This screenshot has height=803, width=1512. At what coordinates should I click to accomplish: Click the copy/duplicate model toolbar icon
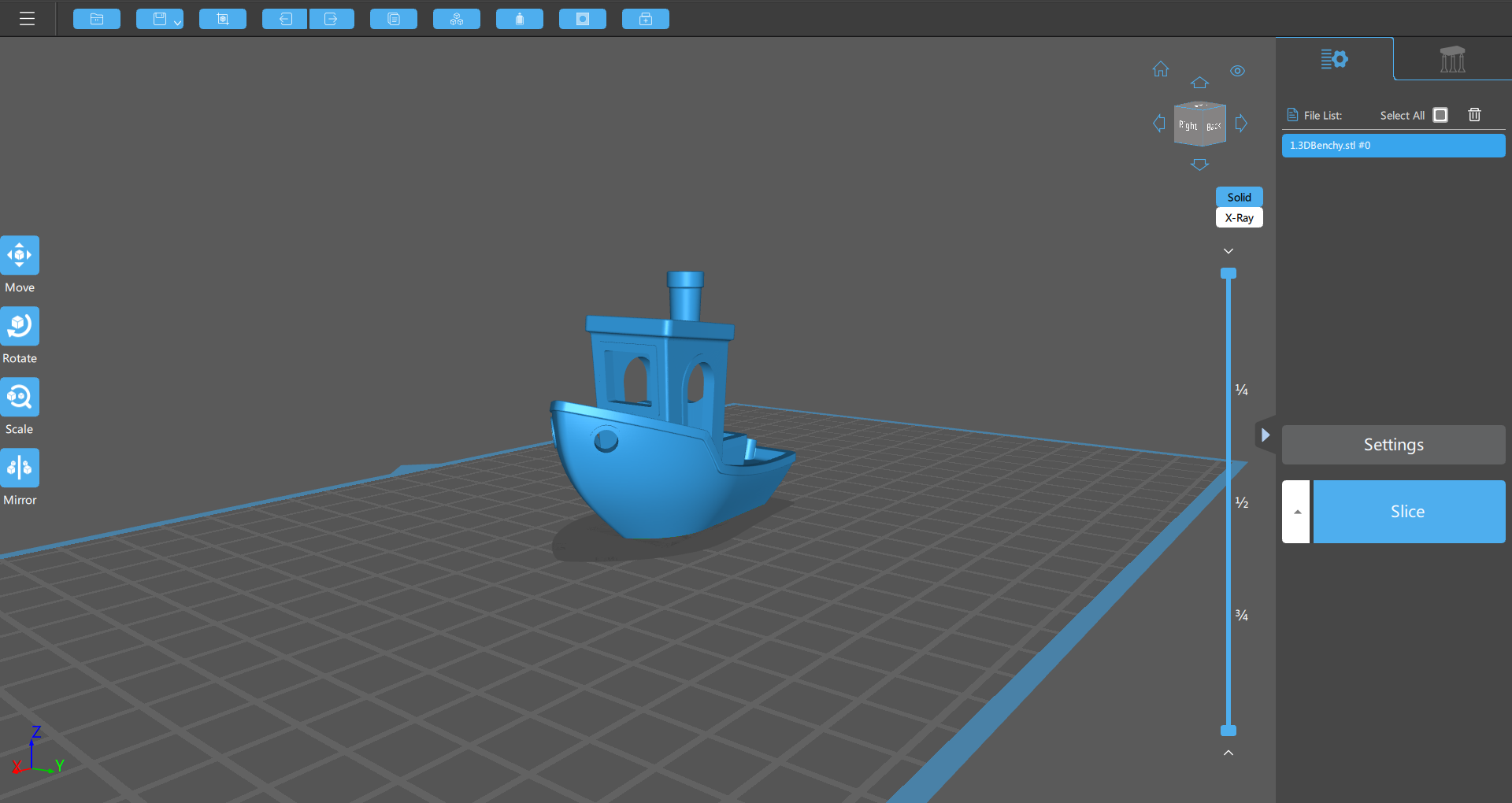coord(394,19)
